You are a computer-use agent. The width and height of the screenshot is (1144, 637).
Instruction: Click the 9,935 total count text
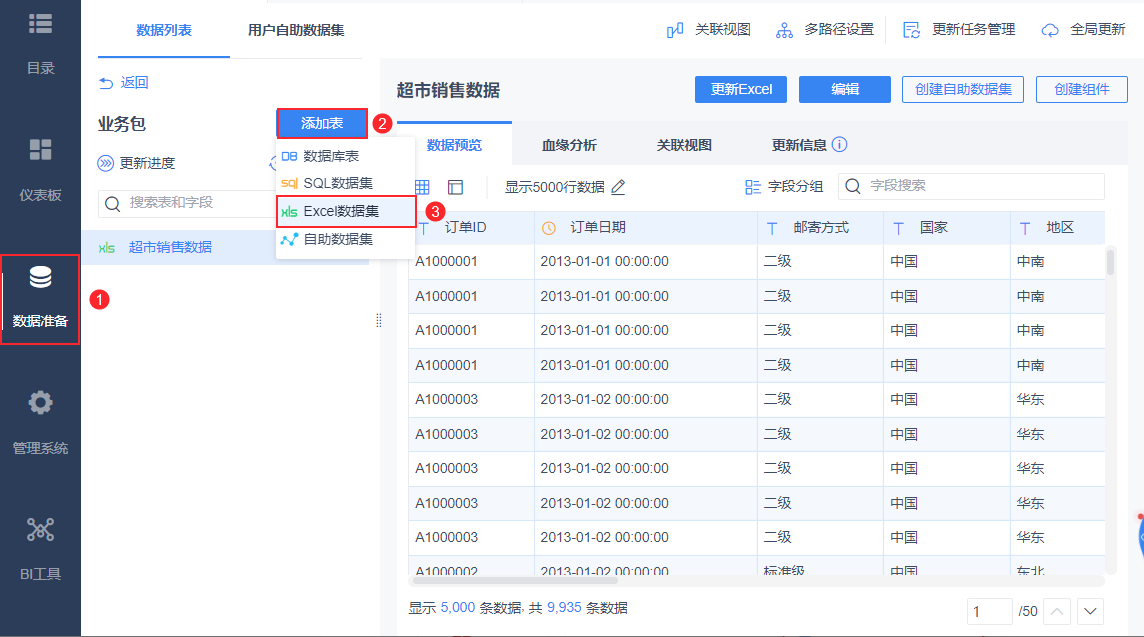point(564,608)
